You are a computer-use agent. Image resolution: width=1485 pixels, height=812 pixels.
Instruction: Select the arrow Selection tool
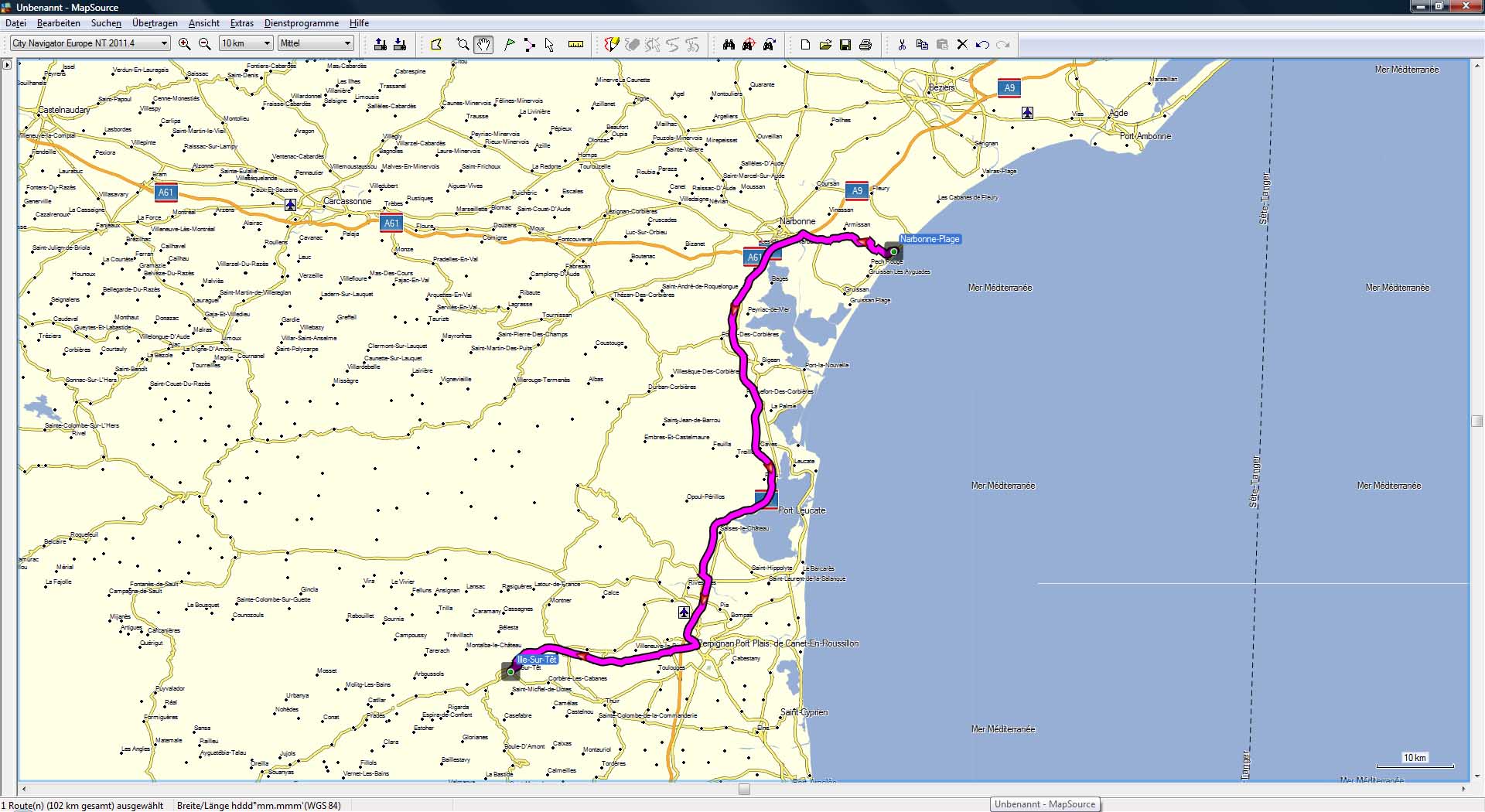click(549, 44)
